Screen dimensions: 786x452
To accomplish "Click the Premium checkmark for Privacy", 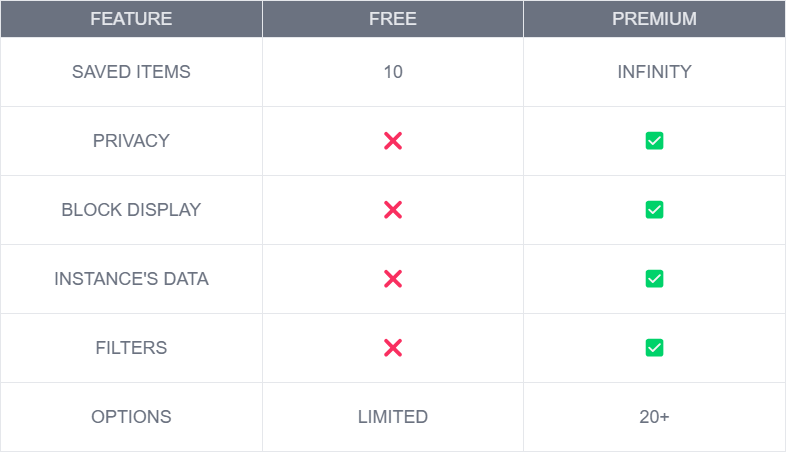I will pyautogui.click(x=654, y=141).
